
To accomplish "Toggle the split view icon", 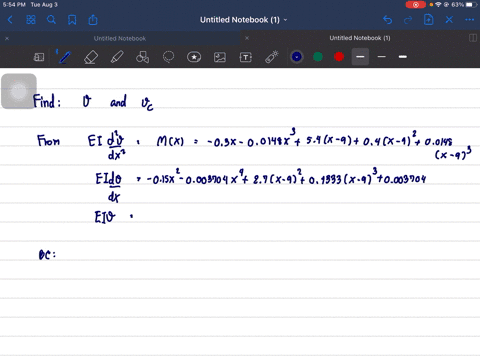I will (473, 38).
